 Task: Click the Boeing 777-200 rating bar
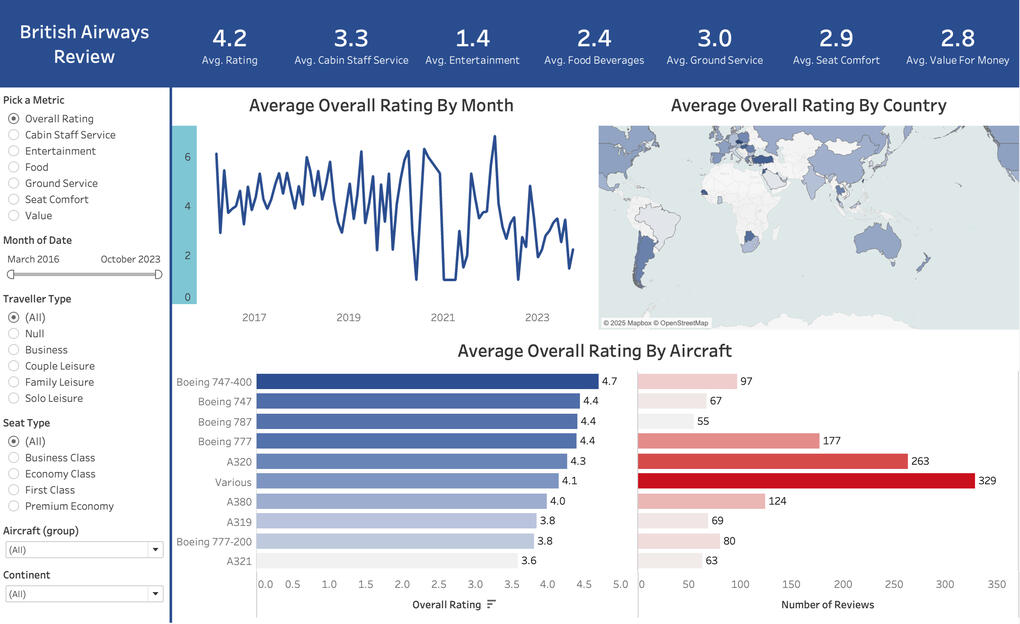pyautogui.click(x=396, y=541)
